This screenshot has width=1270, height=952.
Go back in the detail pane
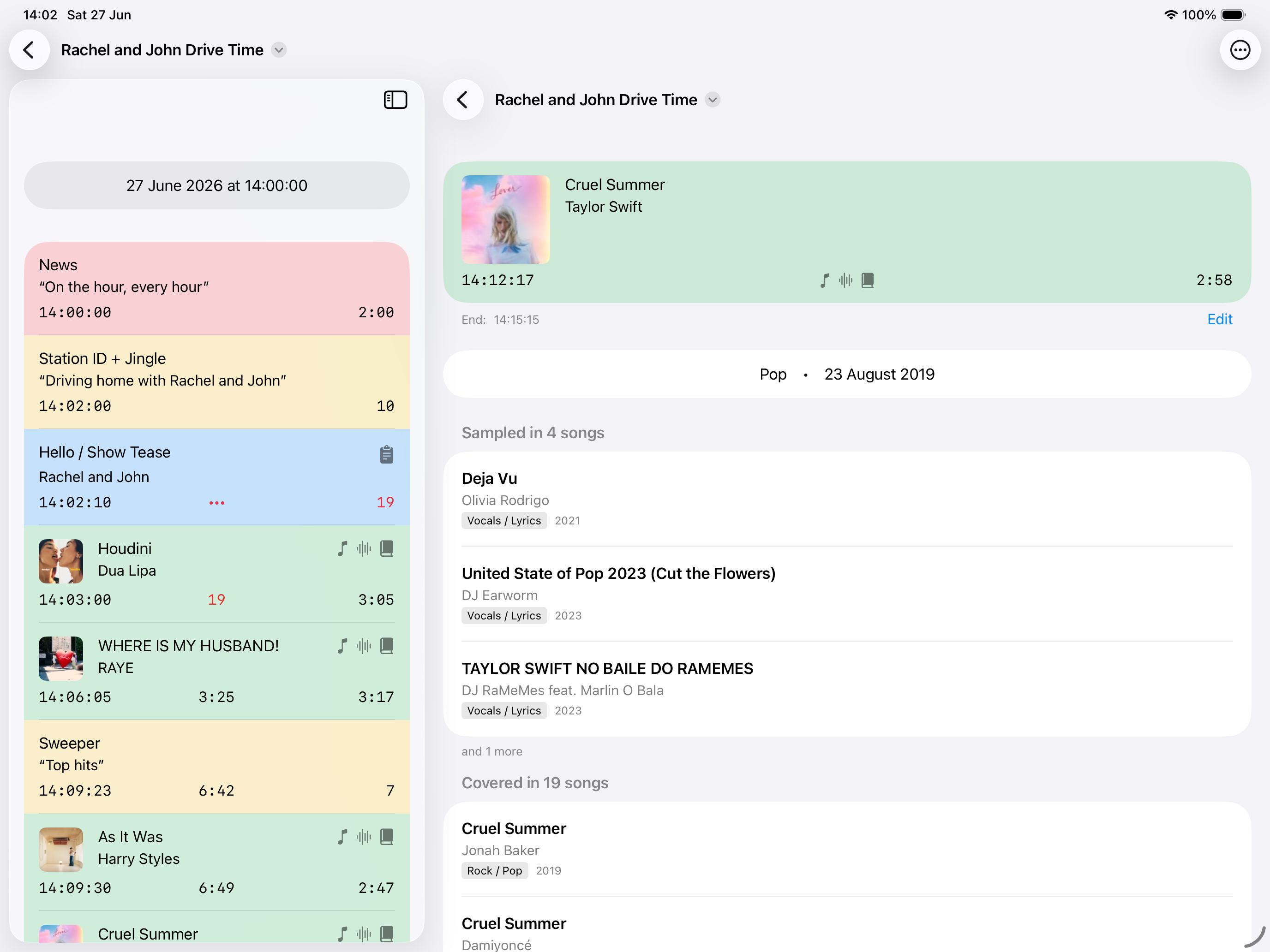point(463,100)
